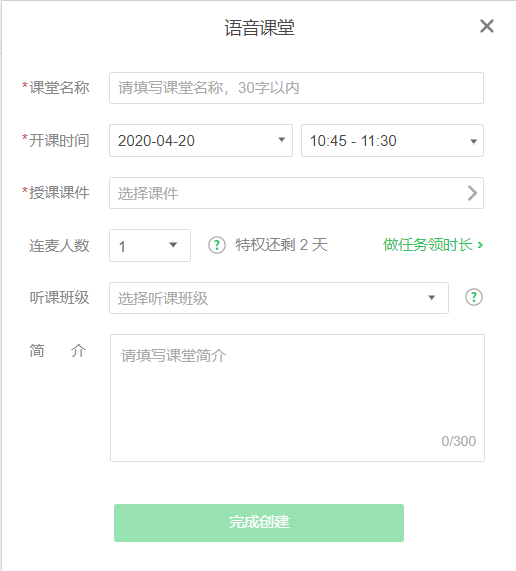This screenshot has width=516, height=571.
Task: Click the help icon beside 特权还剩 2 天
Action: [217, 245]
